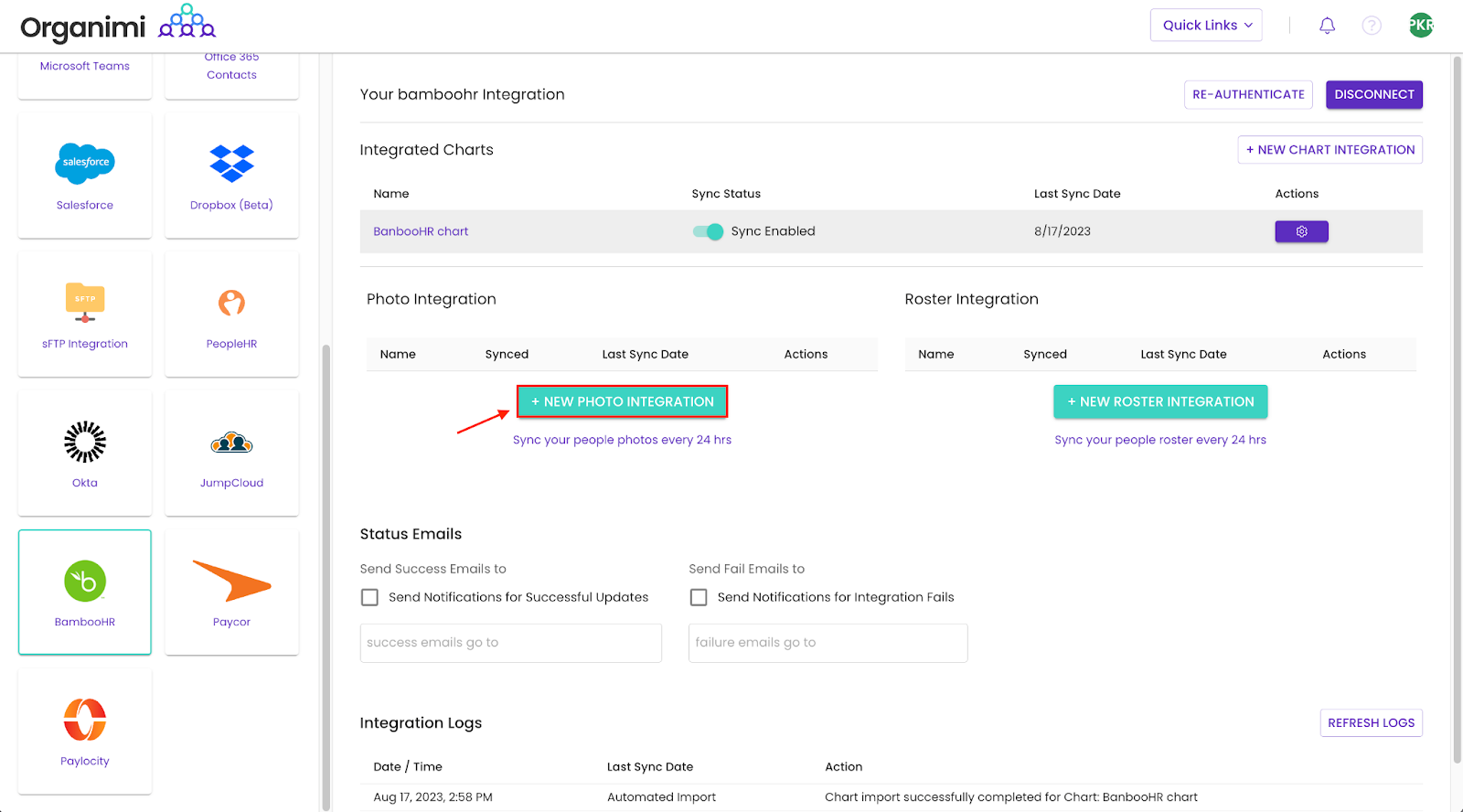
Task: Click the help question mark icon
Action: (x=1372, y=26)
